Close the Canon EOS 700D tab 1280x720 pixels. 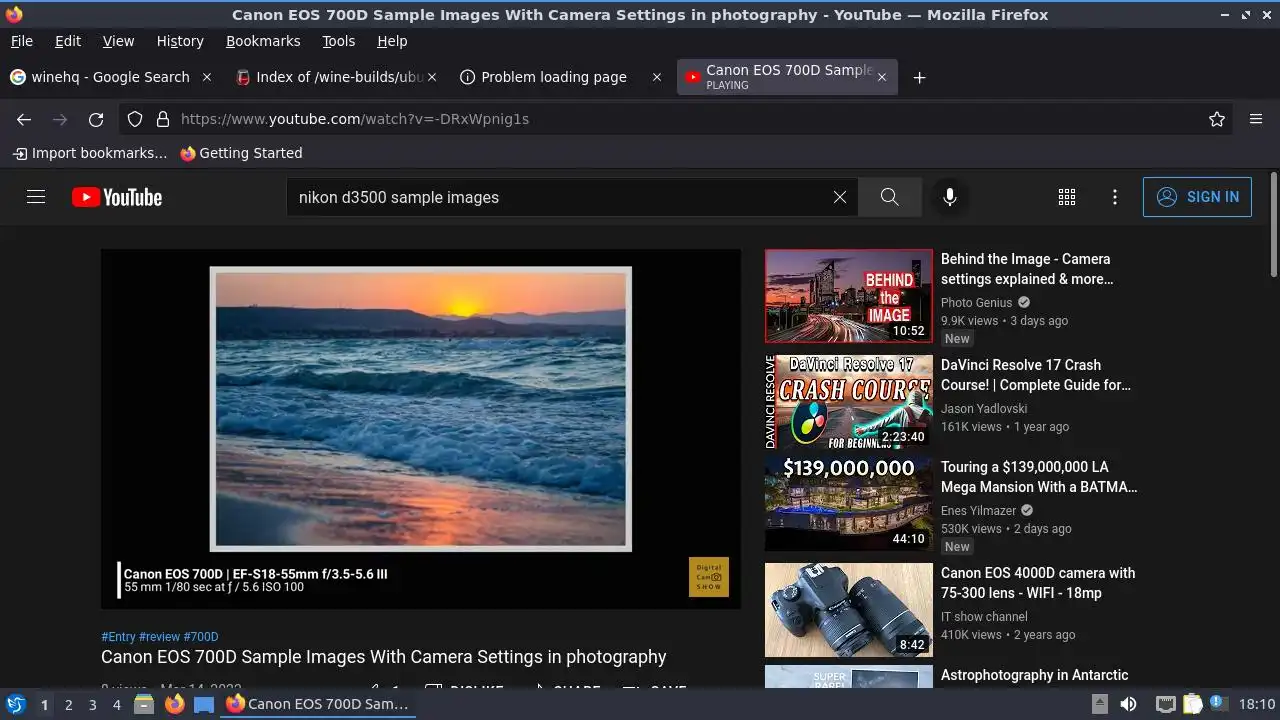881,77
